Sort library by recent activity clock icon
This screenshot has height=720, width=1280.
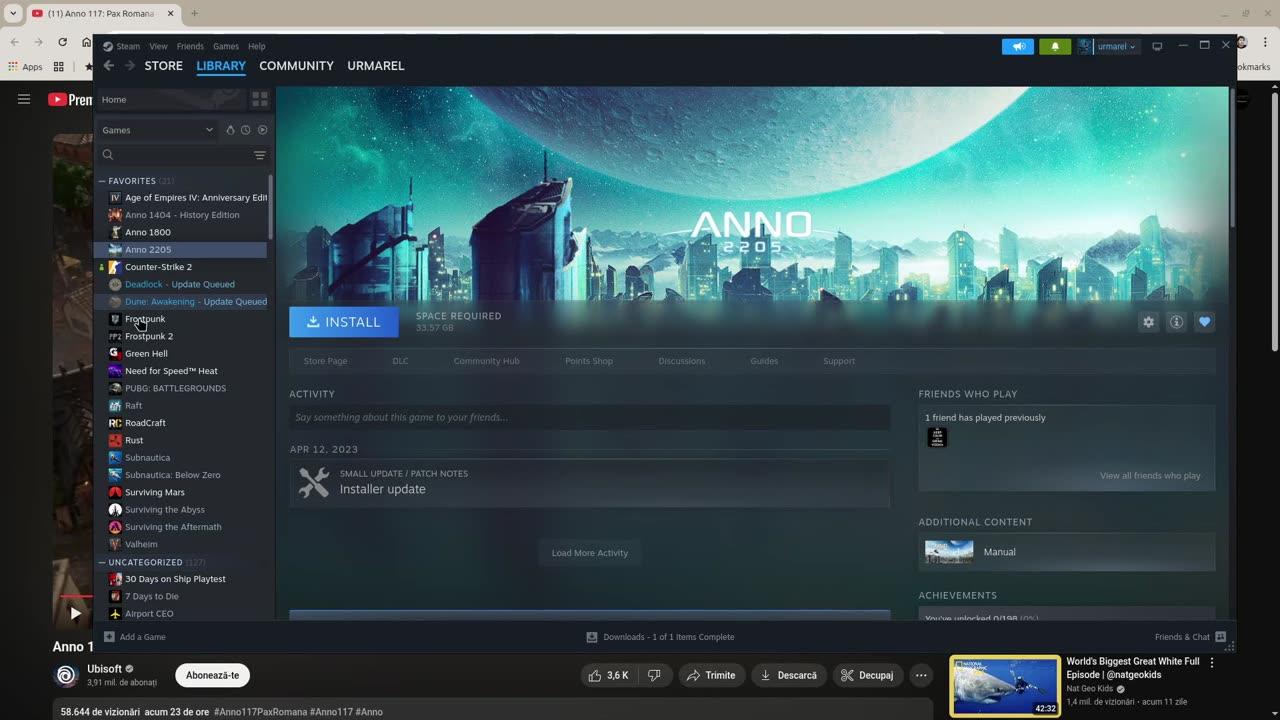pos(245,130)
